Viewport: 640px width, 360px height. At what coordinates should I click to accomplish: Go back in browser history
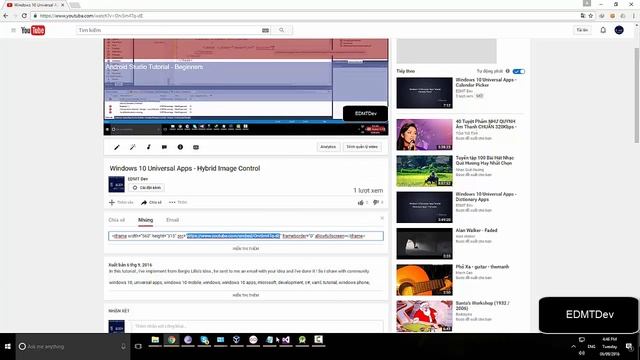coord(6,16)
